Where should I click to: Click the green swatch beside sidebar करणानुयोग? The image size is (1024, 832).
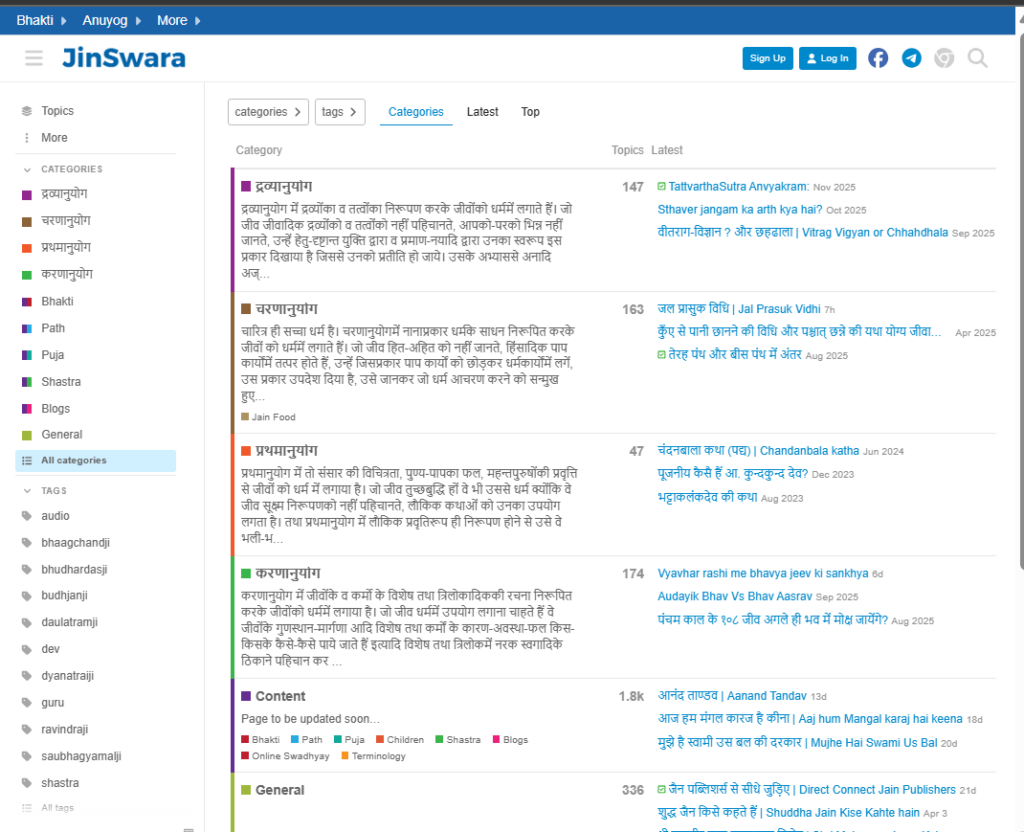coord(27,275)
